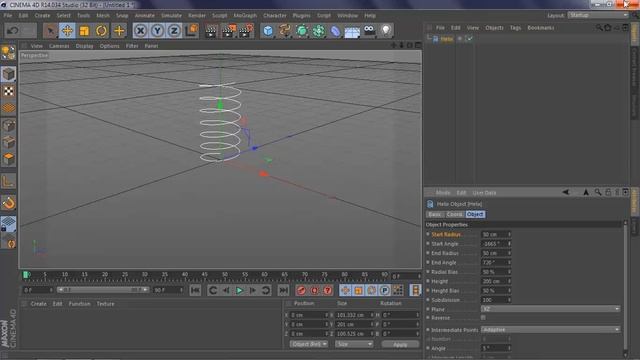The width and height of the screenshot is (640, 360).
Task: Toggle parameter keyframe recording P button
Action: pyautogui.click(x=384, y=290)
